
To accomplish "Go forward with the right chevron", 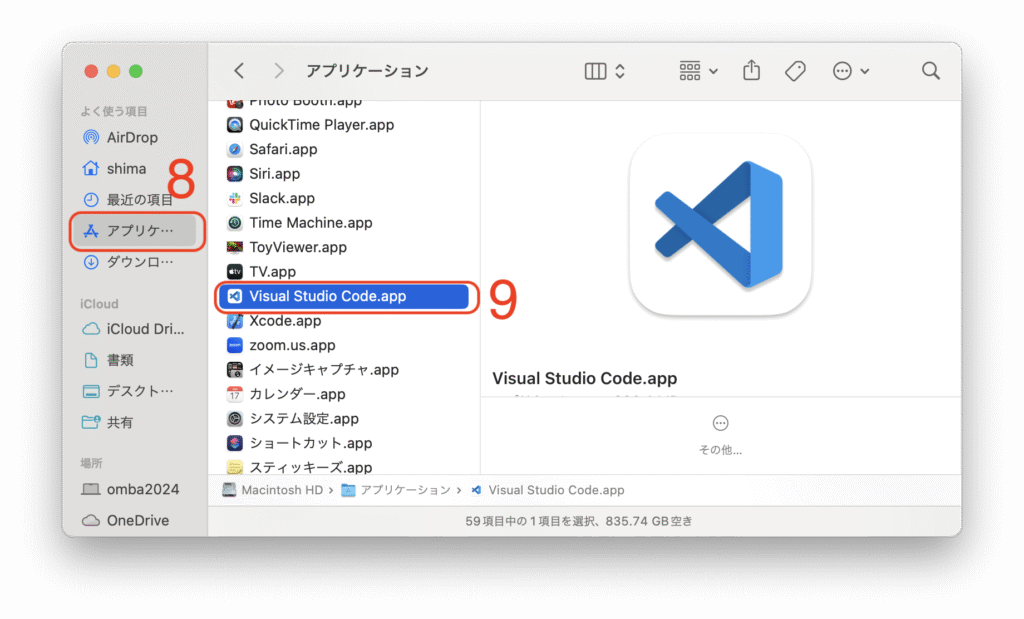I will pos(279,71).
